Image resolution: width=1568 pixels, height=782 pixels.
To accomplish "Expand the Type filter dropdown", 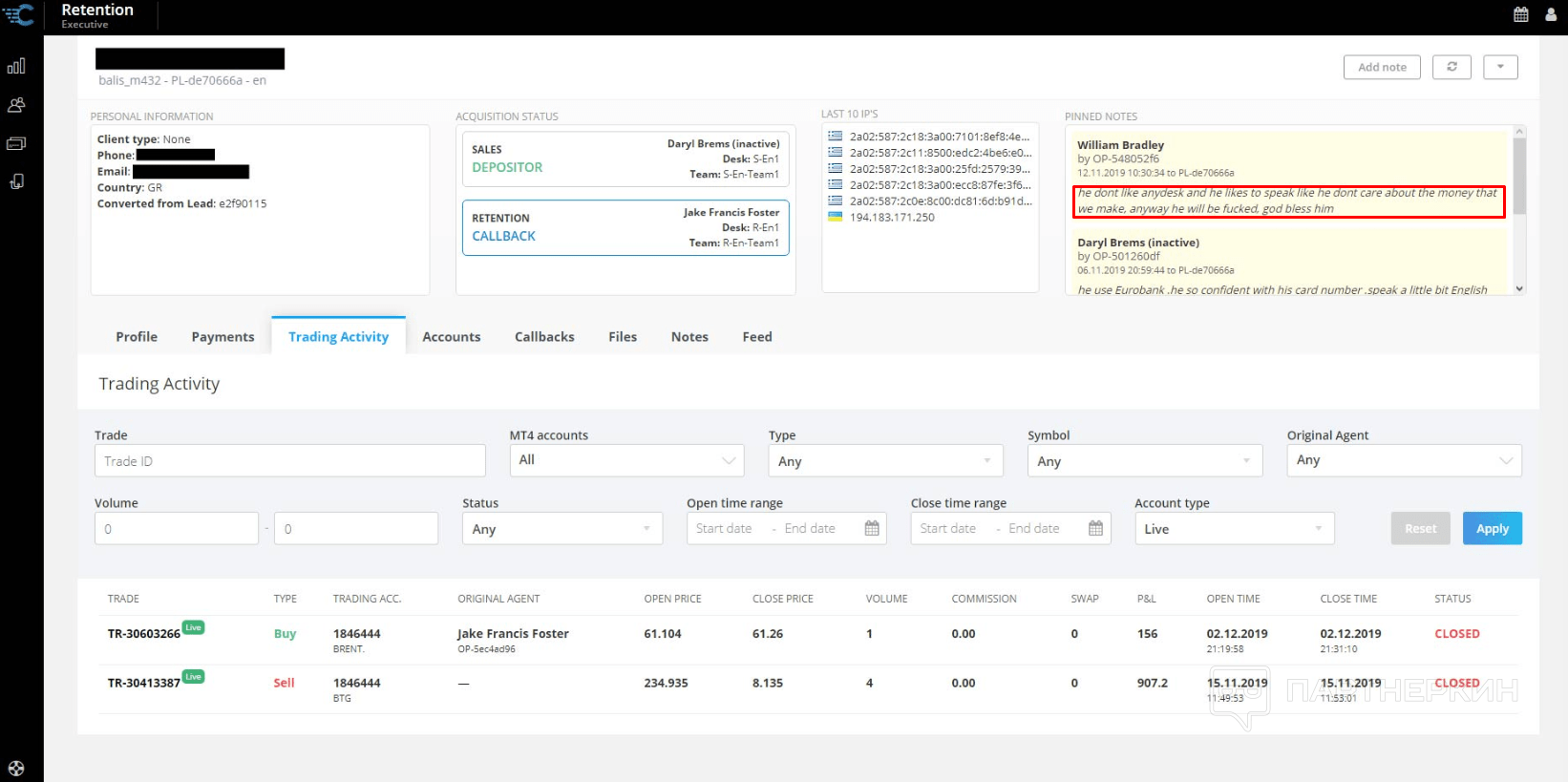I will tap(885, 460).
